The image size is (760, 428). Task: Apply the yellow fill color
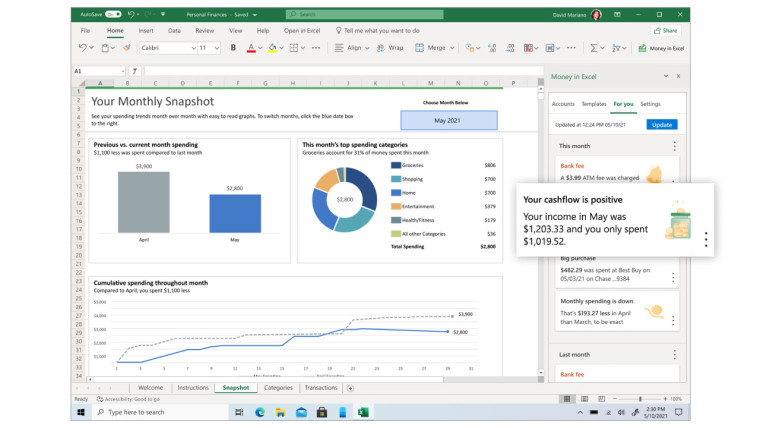tap(272, 48)
